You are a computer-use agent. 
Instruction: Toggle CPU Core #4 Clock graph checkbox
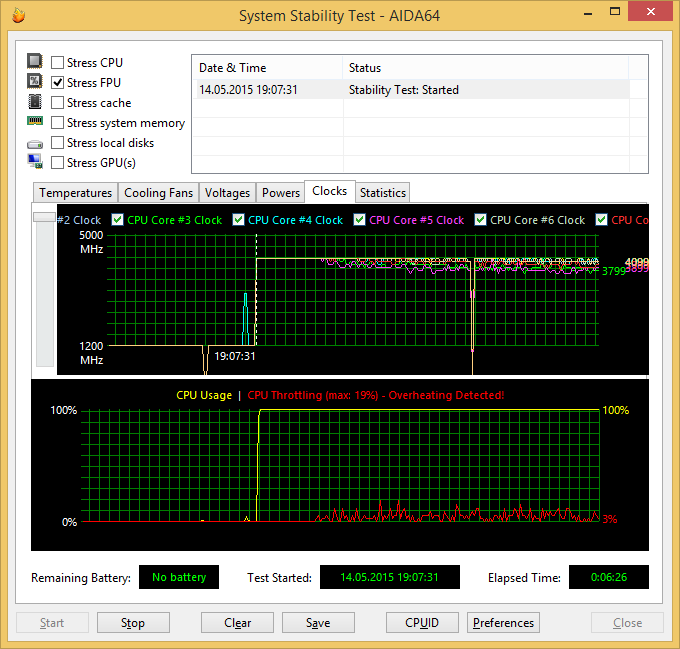pyautogui.click(x=238, y=220)
